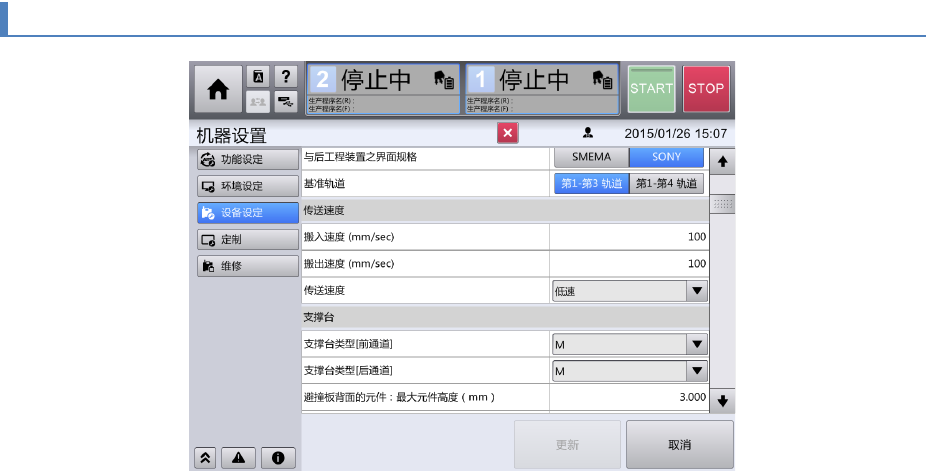The width and height of the screenshot is (926, 472).
Task: Go to the Home screen icon
Action: pyautogui.click(x=218, y=89)
